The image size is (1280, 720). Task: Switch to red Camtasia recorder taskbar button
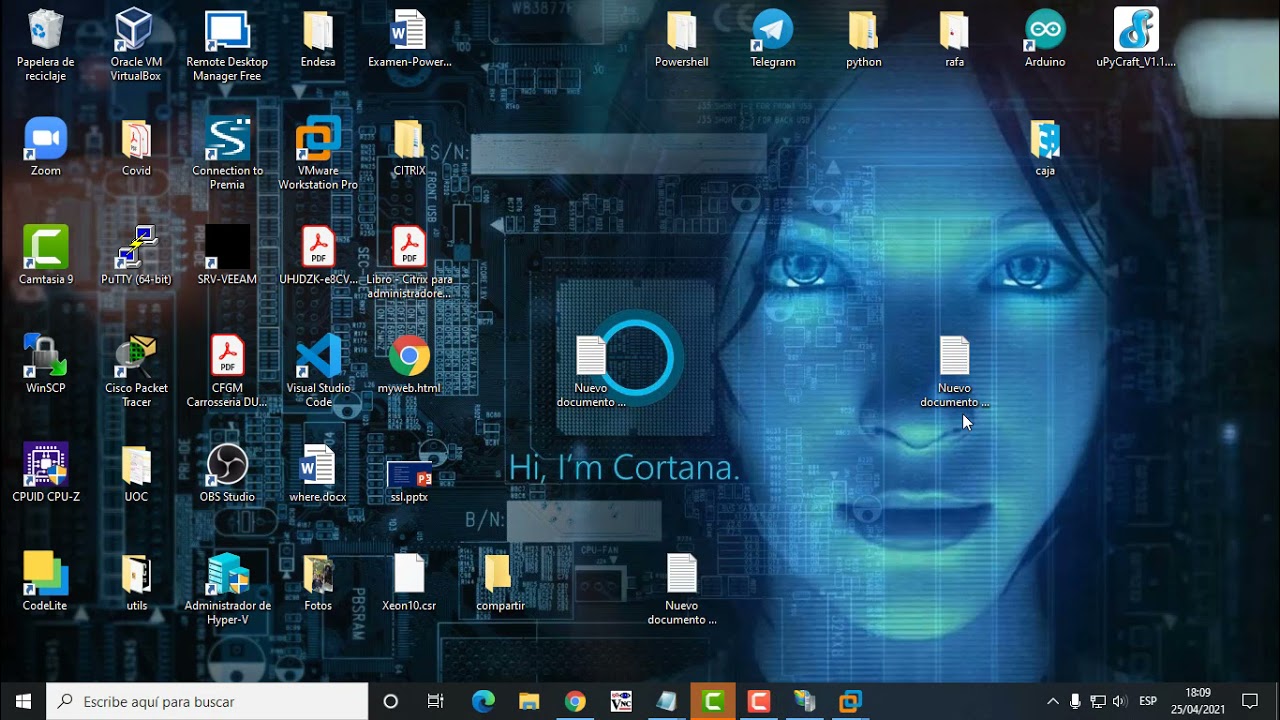tap(759, 701)
